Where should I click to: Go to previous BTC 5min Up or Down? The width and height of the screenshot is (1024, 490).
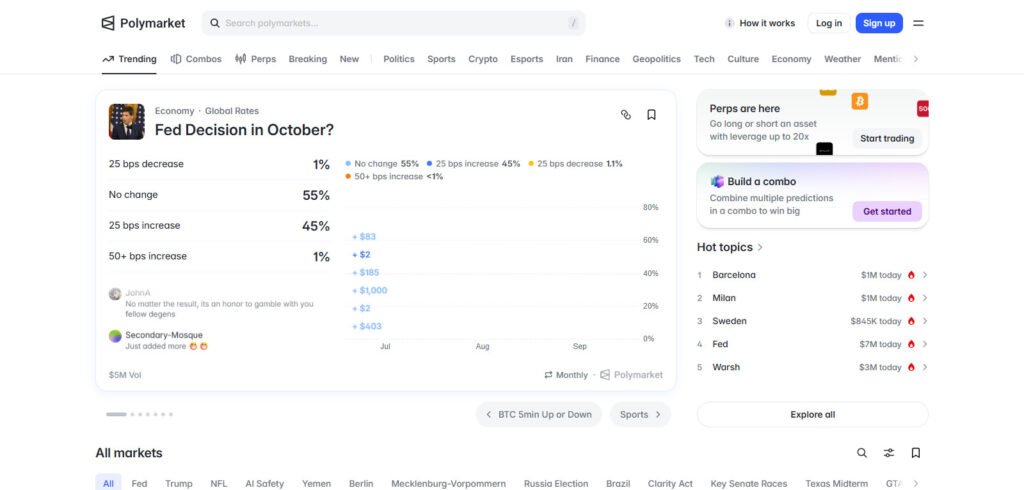point(539,414)
